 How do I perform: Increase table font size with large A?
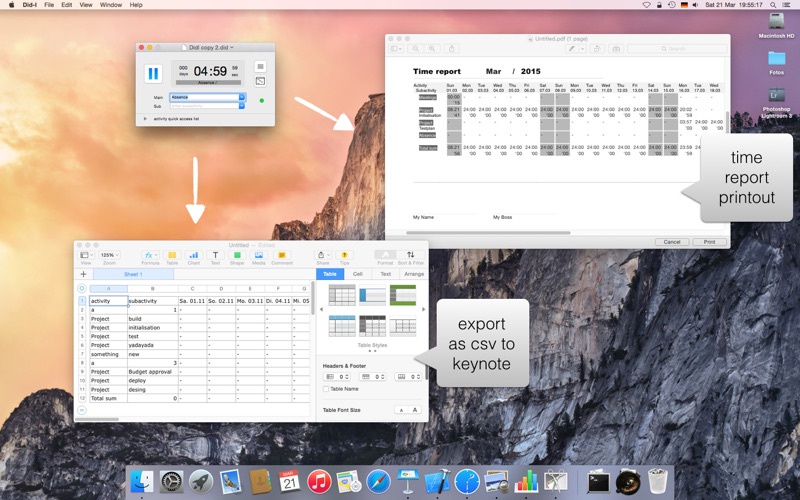click(415, 410)
